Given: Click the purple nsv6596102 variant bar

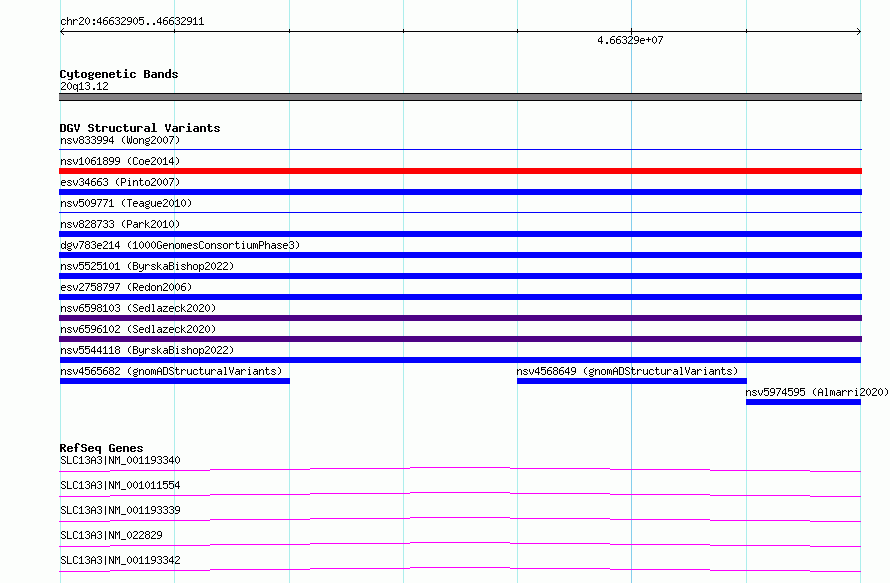Looking at the screenshot, I should click(x=460, y=339).
